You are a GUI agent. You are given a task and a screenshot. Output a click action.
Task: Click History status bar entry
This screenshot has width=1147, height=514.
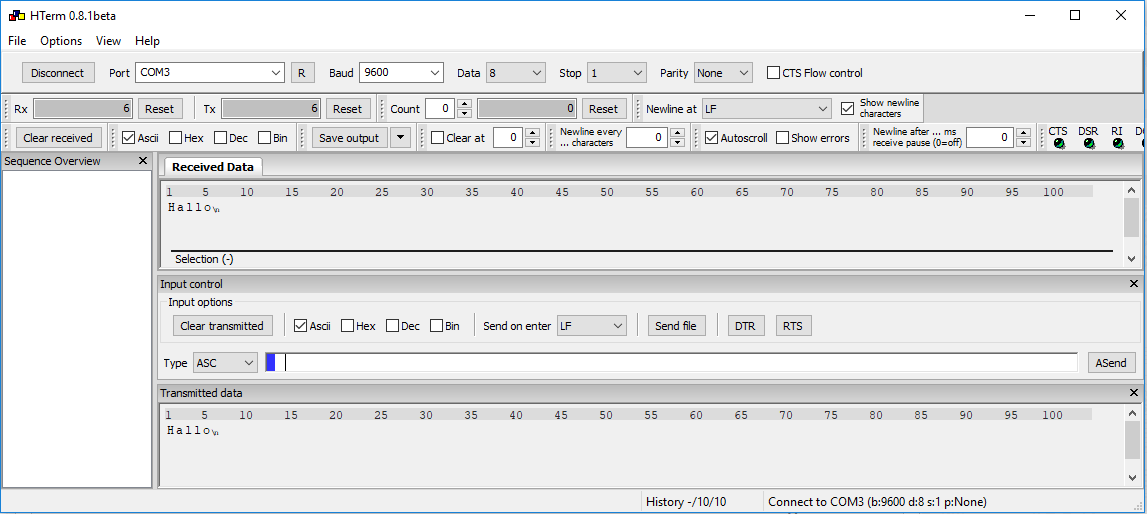(x=686, y=502)
